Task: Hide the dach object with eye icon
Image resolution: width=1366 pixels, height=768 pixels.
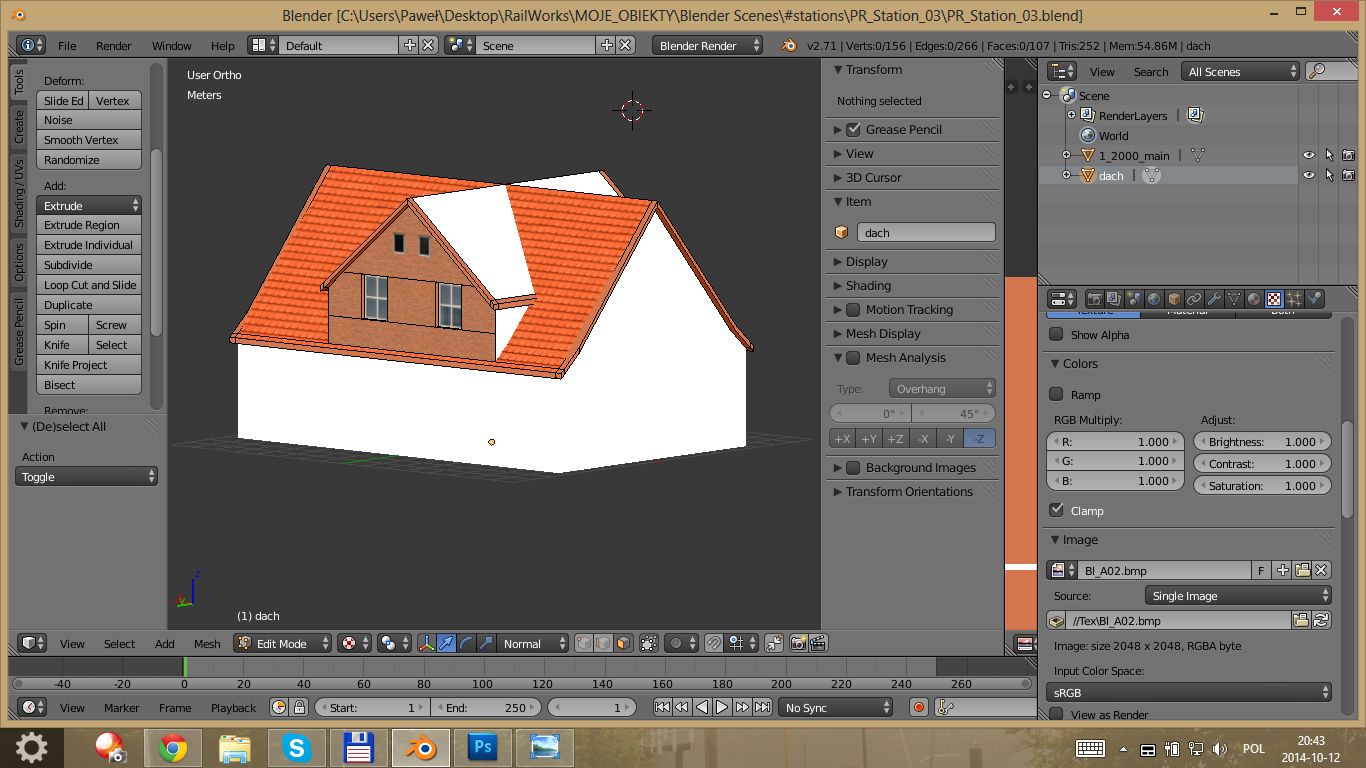Action: [x=1308, y=175]
